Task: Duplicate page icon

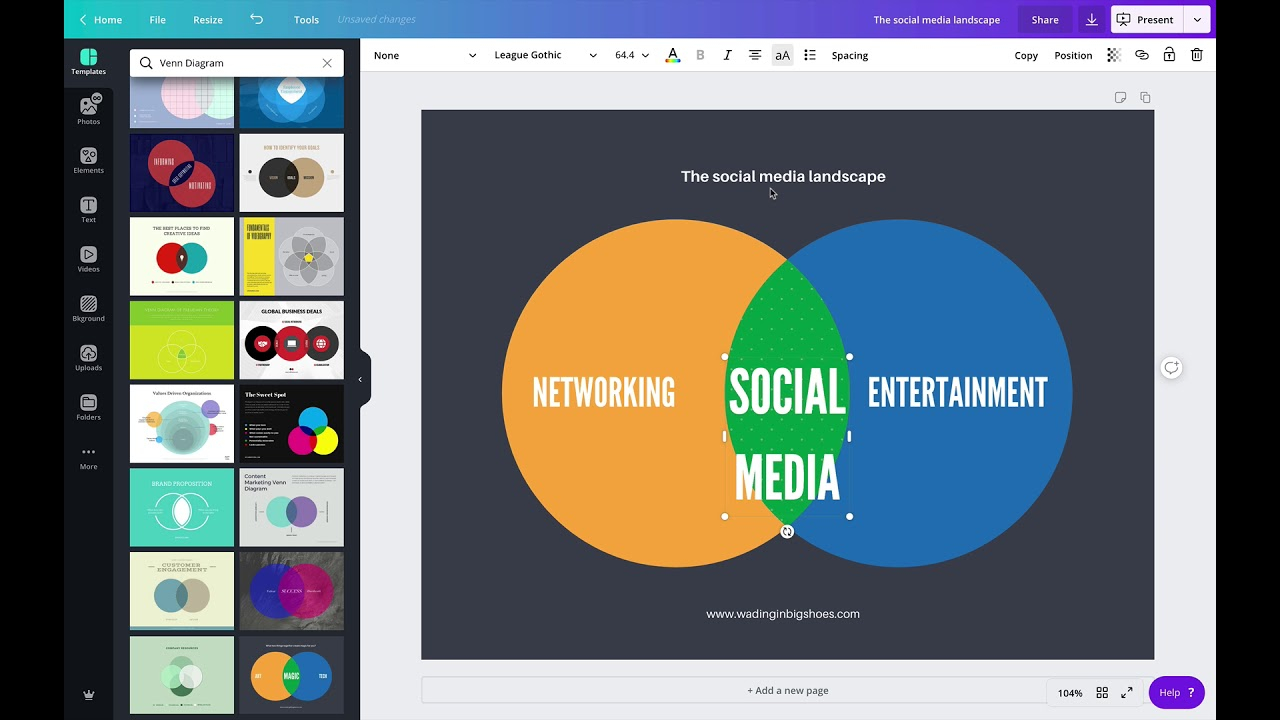Action: pos(1145,97)
